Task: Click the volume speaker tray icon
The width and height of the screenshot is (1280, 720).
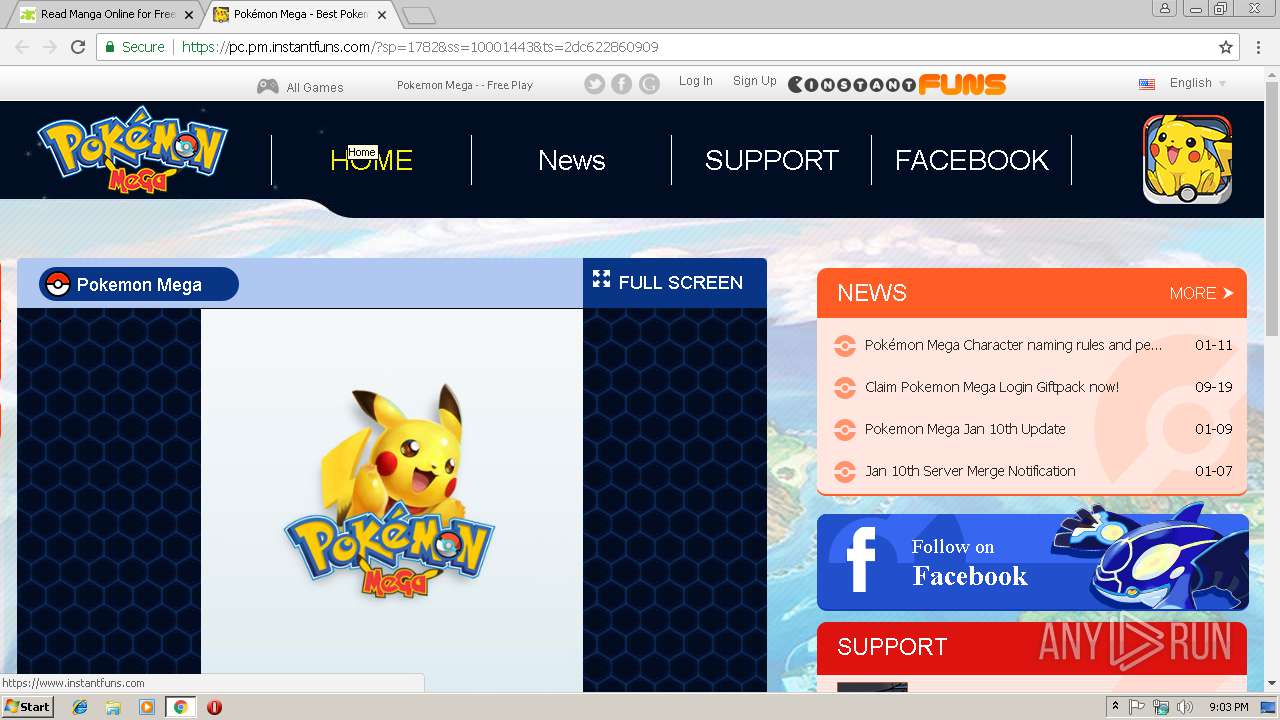Action: 1185,707
